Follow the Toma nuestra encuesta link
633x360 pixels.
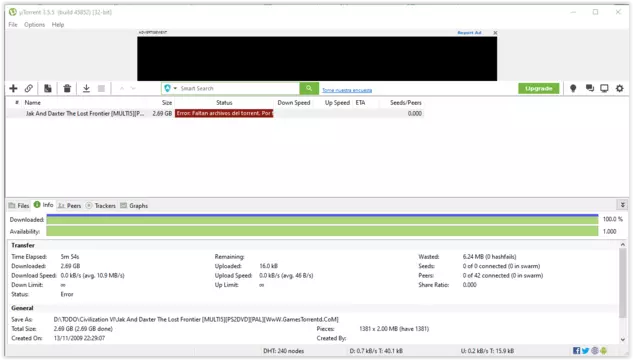(x=347, y=90)
